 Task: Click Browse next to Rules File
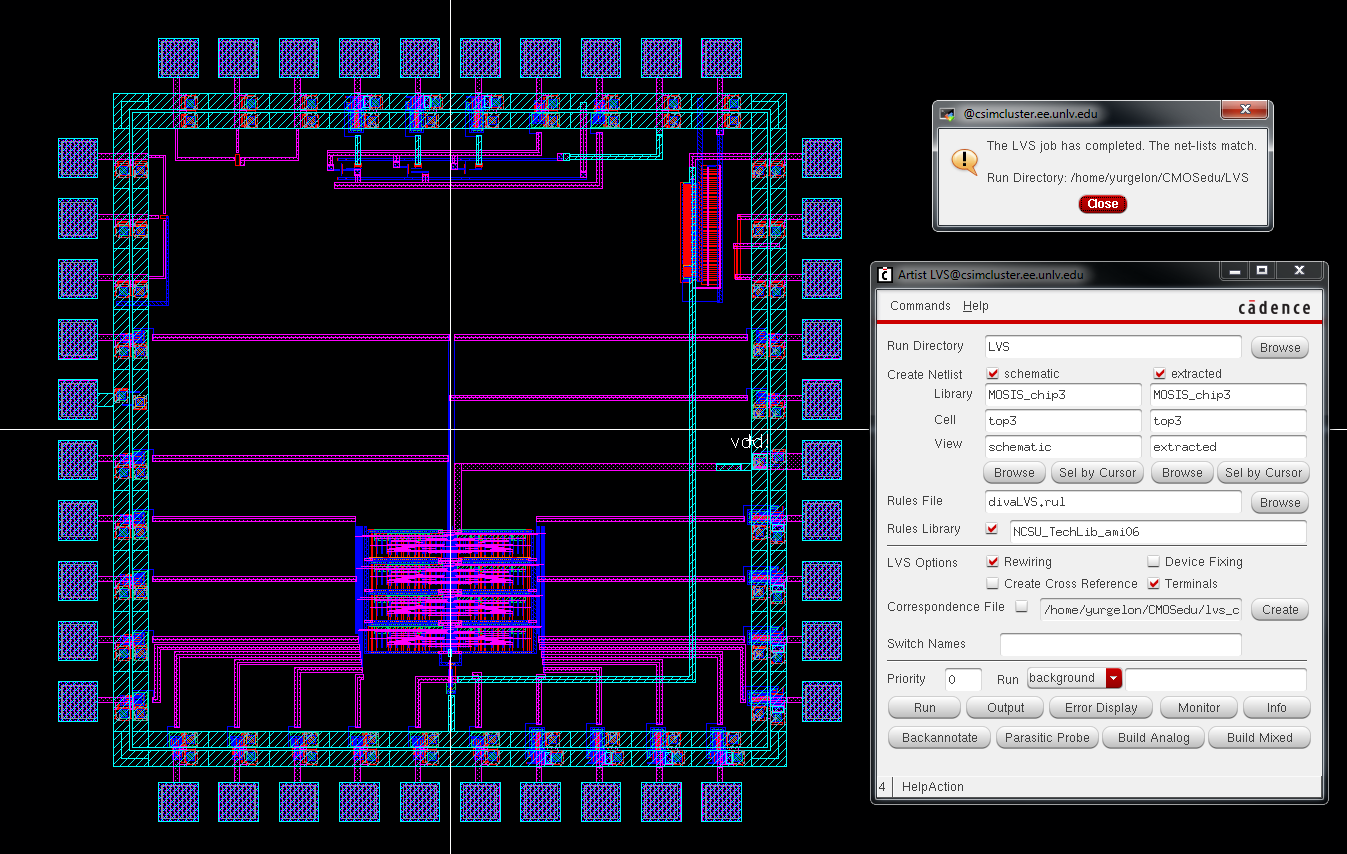1279,503
